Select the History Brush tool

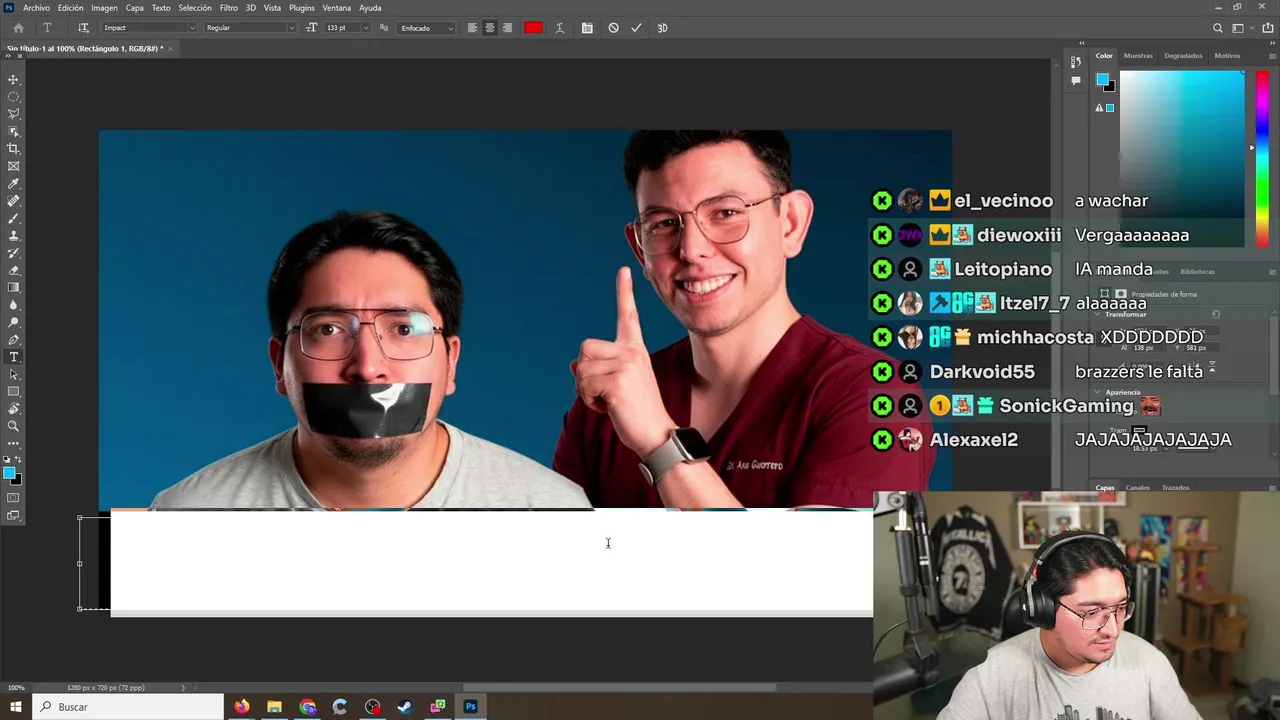[x=14, y=253]
